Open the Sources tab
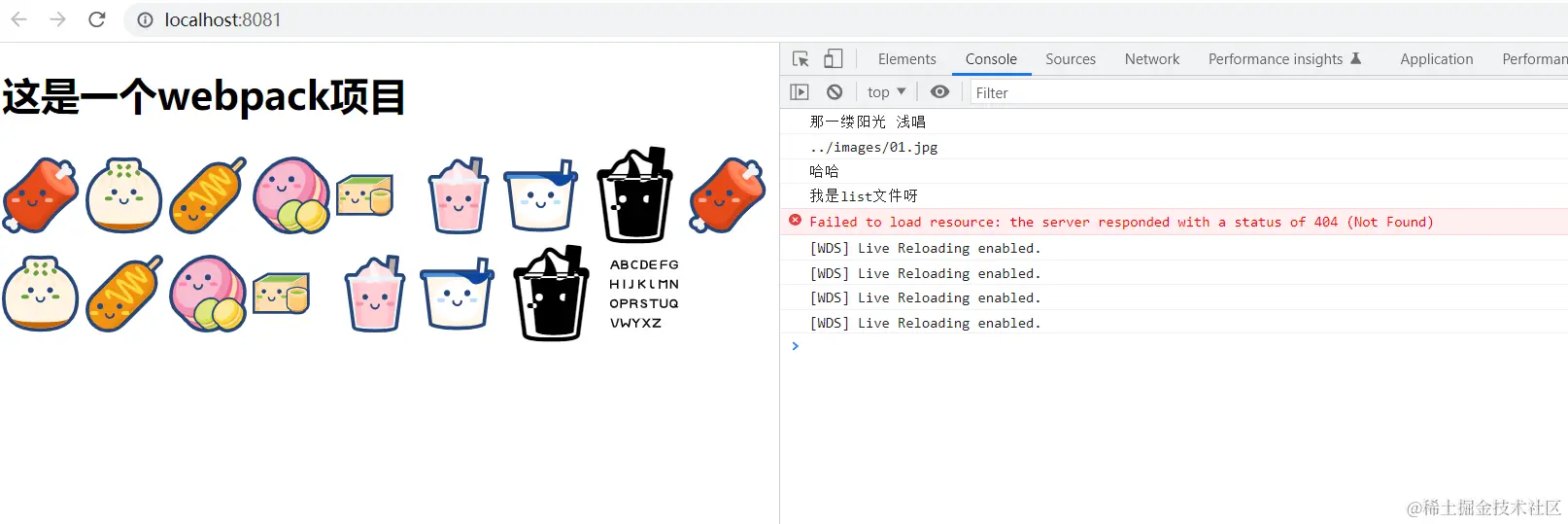Image resolution: width=1568 pixels, height=524 pixels. (x=1071, y=59)
